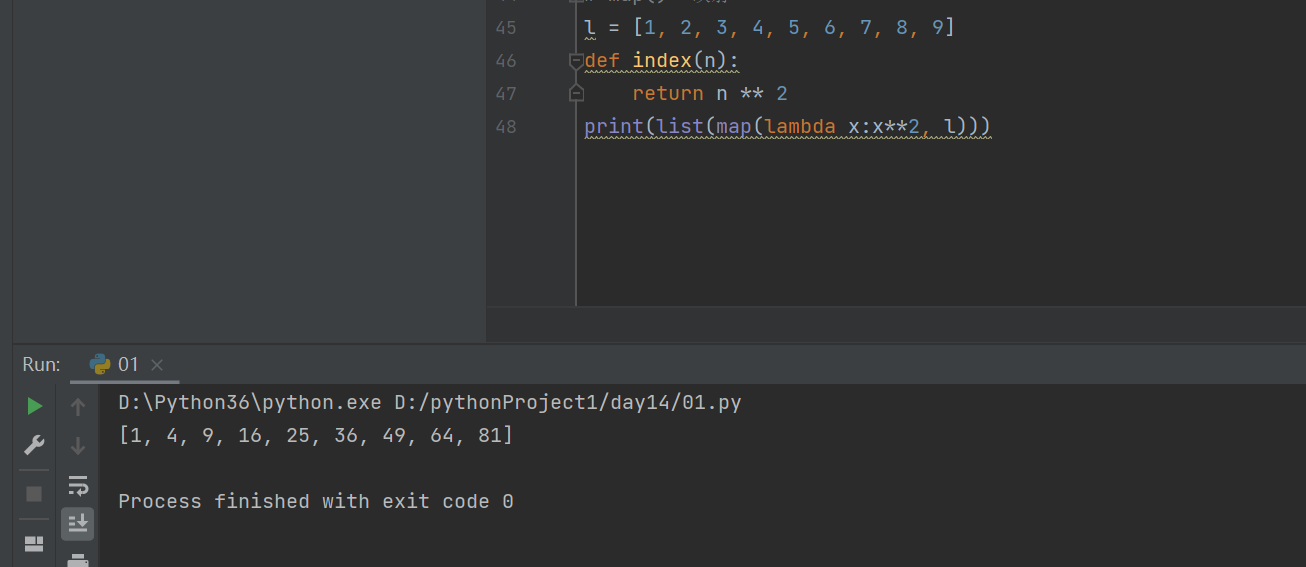Click line number 48 in the gutter
This screenshot has height=567, width=1306.
(506, 127)
